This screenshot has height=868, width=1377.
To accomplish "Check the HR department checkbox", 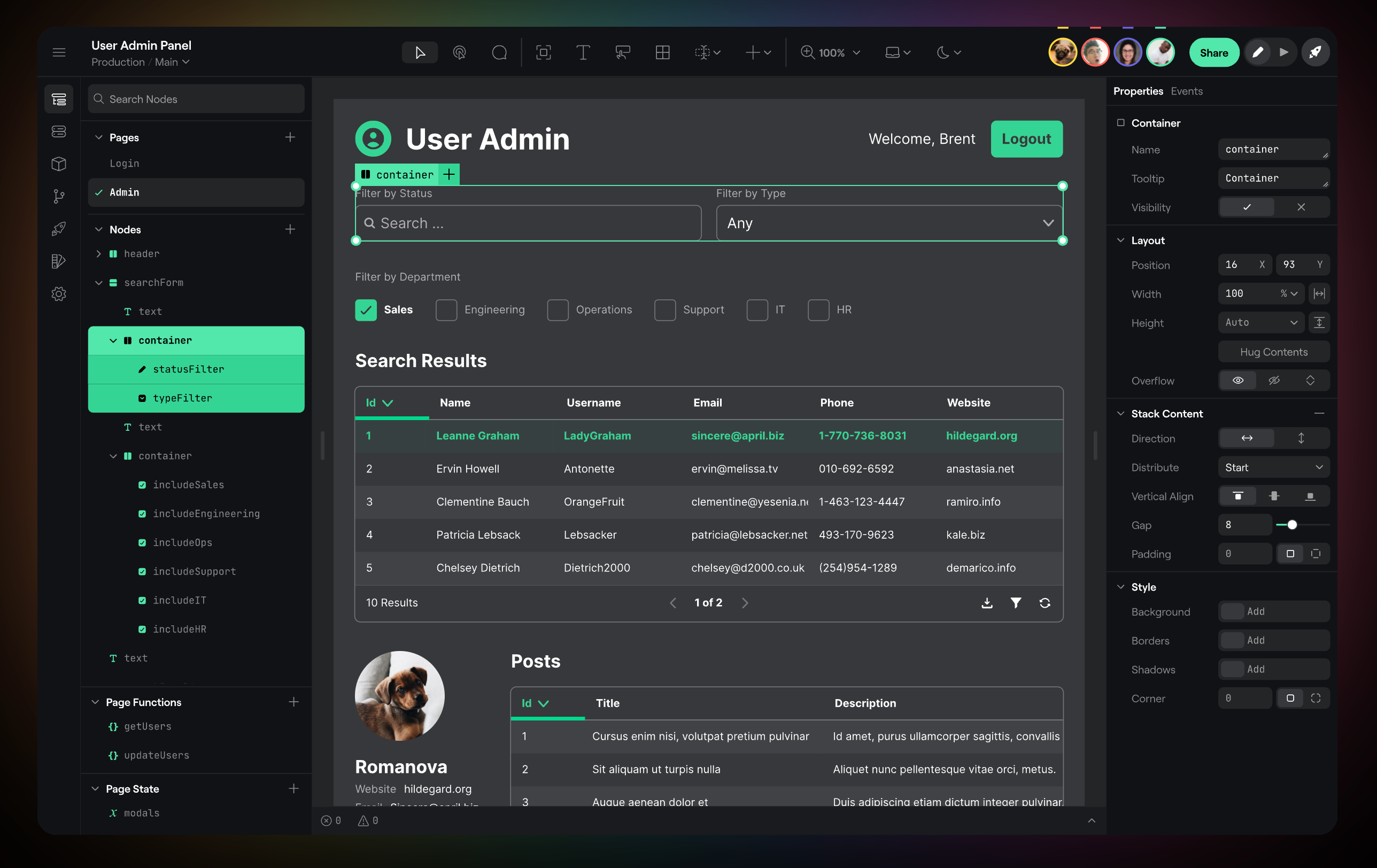I will tap(818, 310).
